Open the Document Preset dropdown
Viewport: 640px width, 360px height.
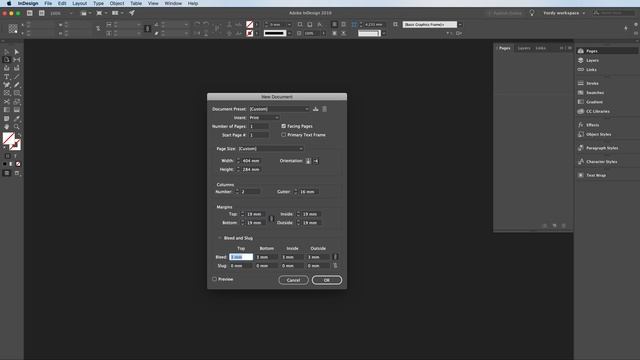click(279, 109)
